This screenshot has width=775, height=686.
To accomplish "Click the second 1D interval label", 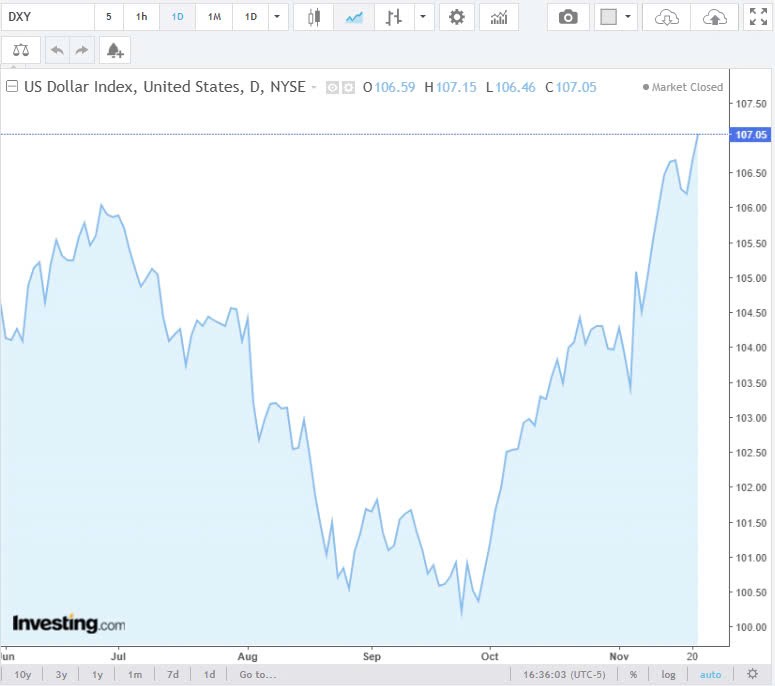I will coord(251,17).
